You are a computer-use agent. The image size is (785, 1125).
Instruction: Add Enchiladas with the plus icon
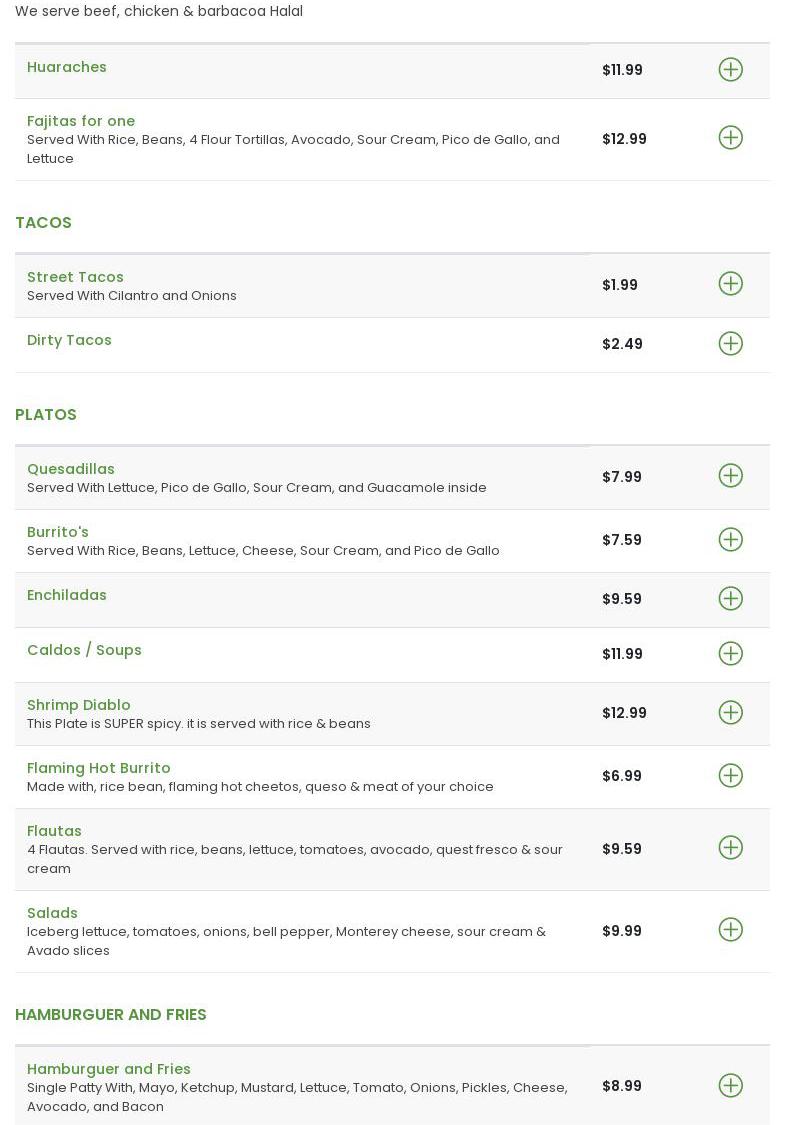pyautogui.click(x=731, y=599)
